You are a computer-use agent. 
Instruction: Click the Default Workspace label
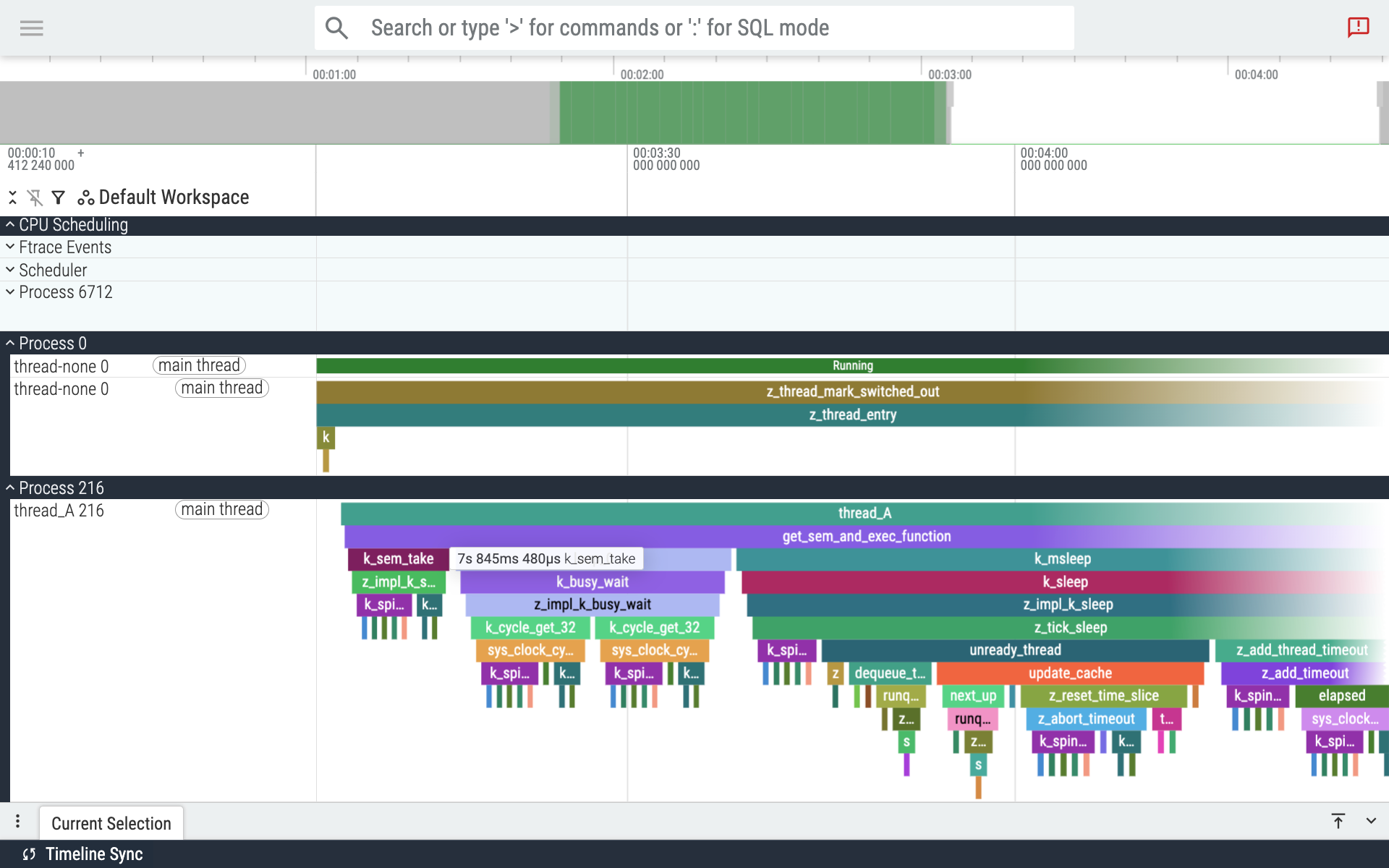[x=173, y=197]
